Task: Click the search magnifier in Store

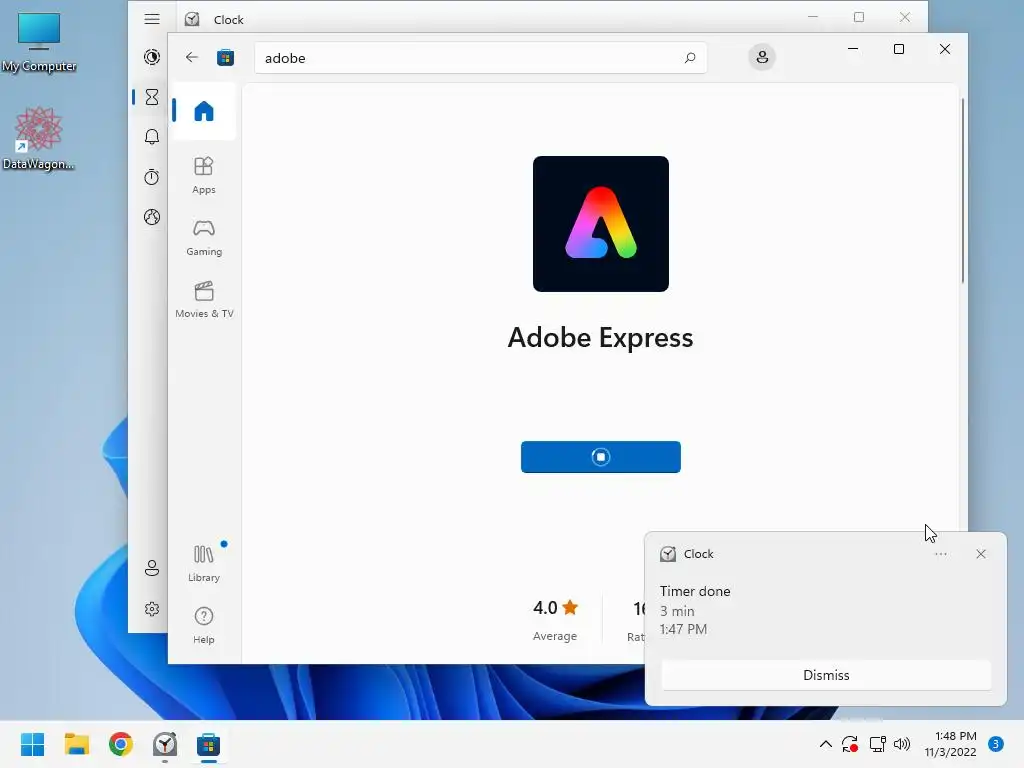Action: [690, 57]
